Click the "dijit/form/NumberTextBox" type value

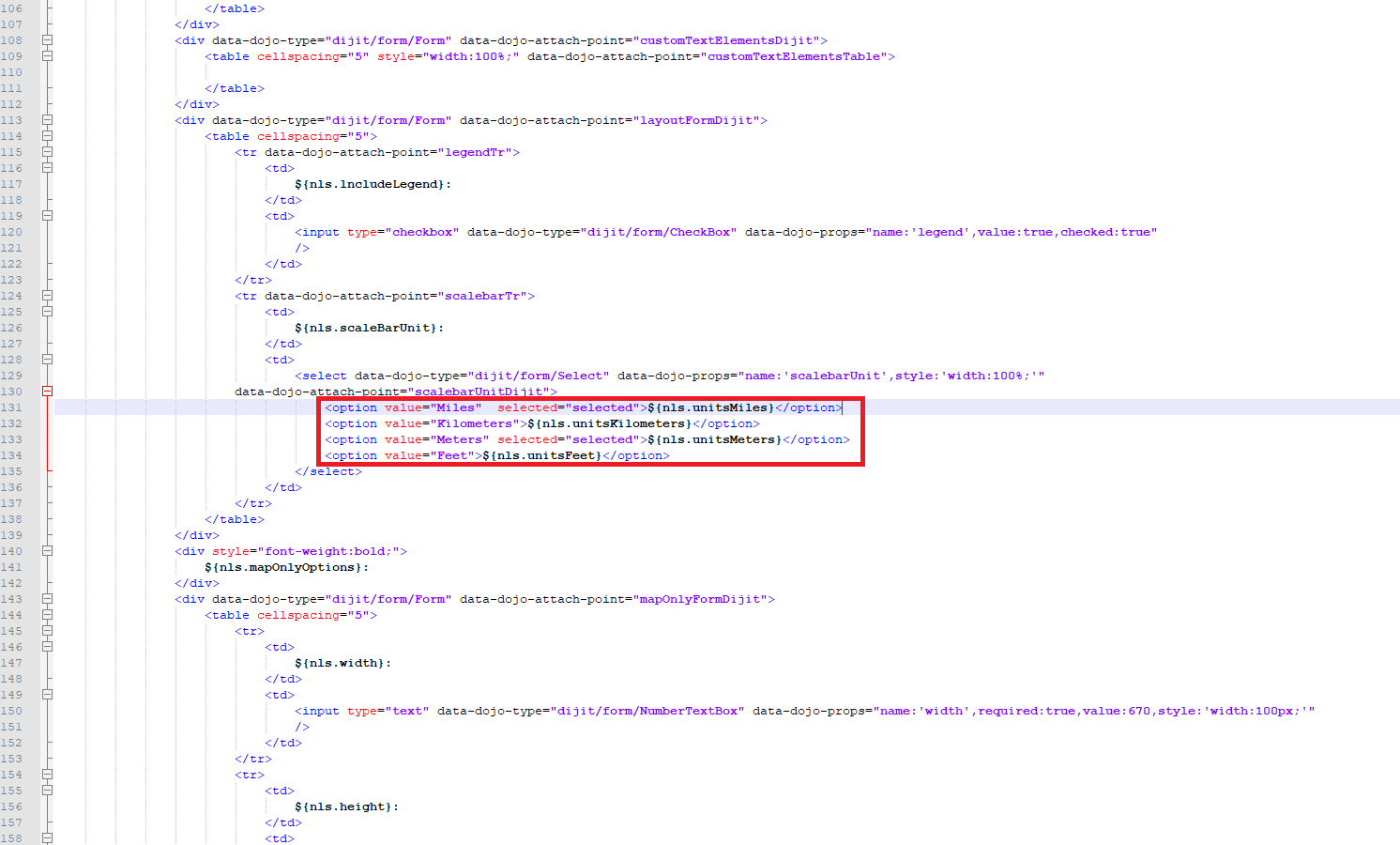[647, 711]
